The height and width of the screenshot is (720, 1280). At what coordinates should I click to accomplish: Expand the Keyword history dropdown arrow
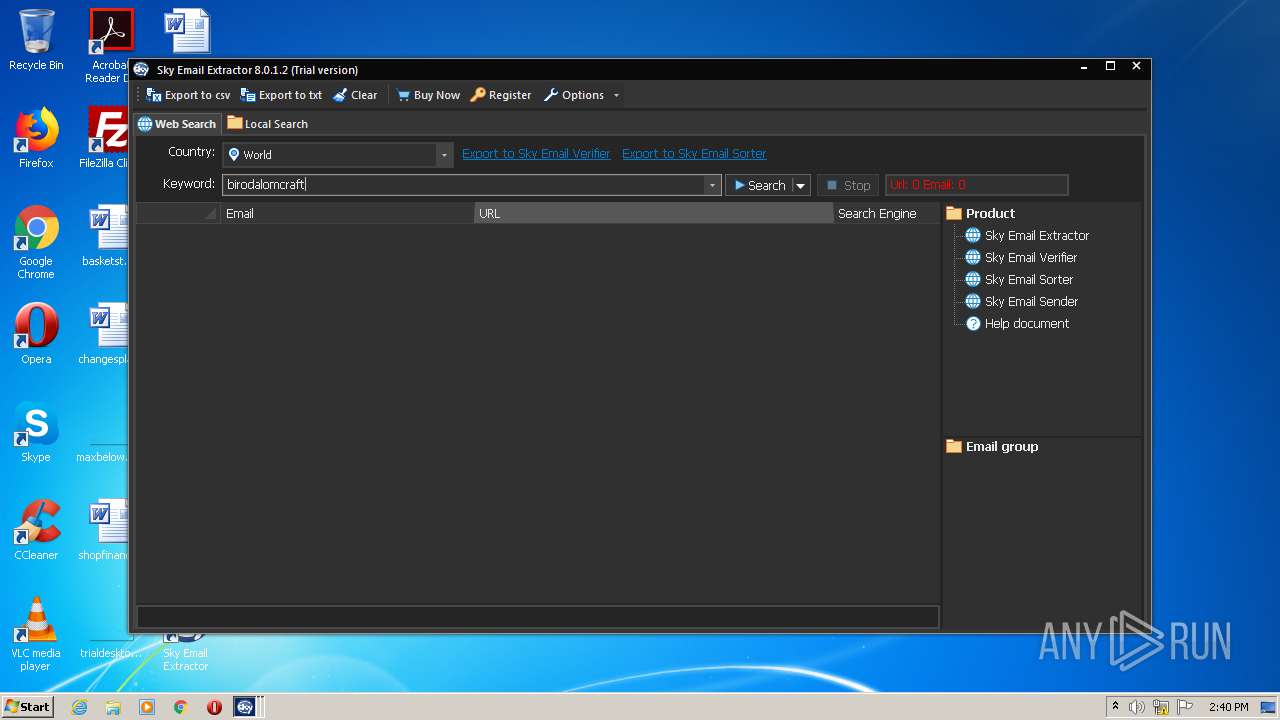(712, 185)
